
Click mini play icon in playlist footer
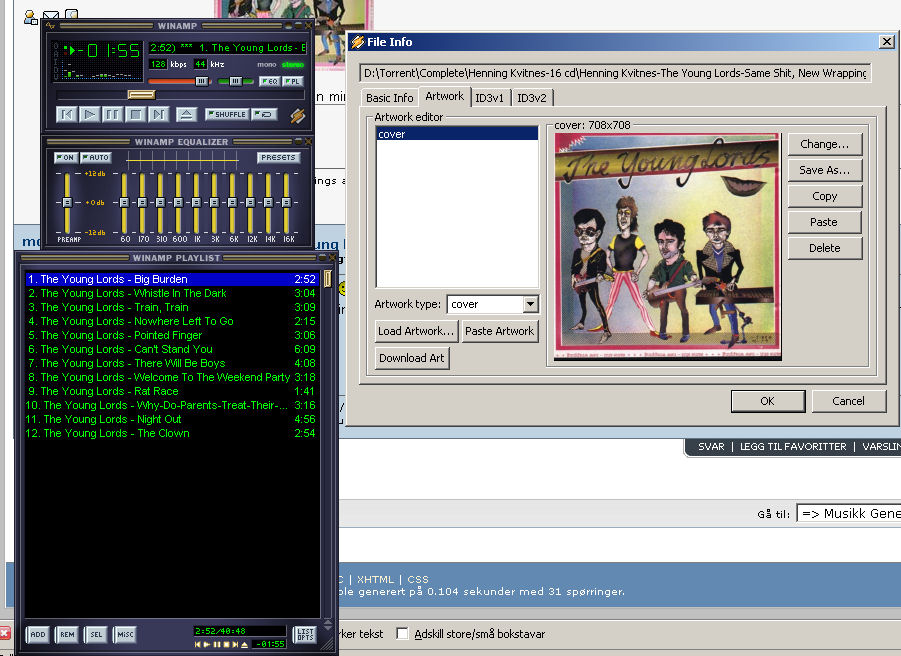[x=207, y=645]
